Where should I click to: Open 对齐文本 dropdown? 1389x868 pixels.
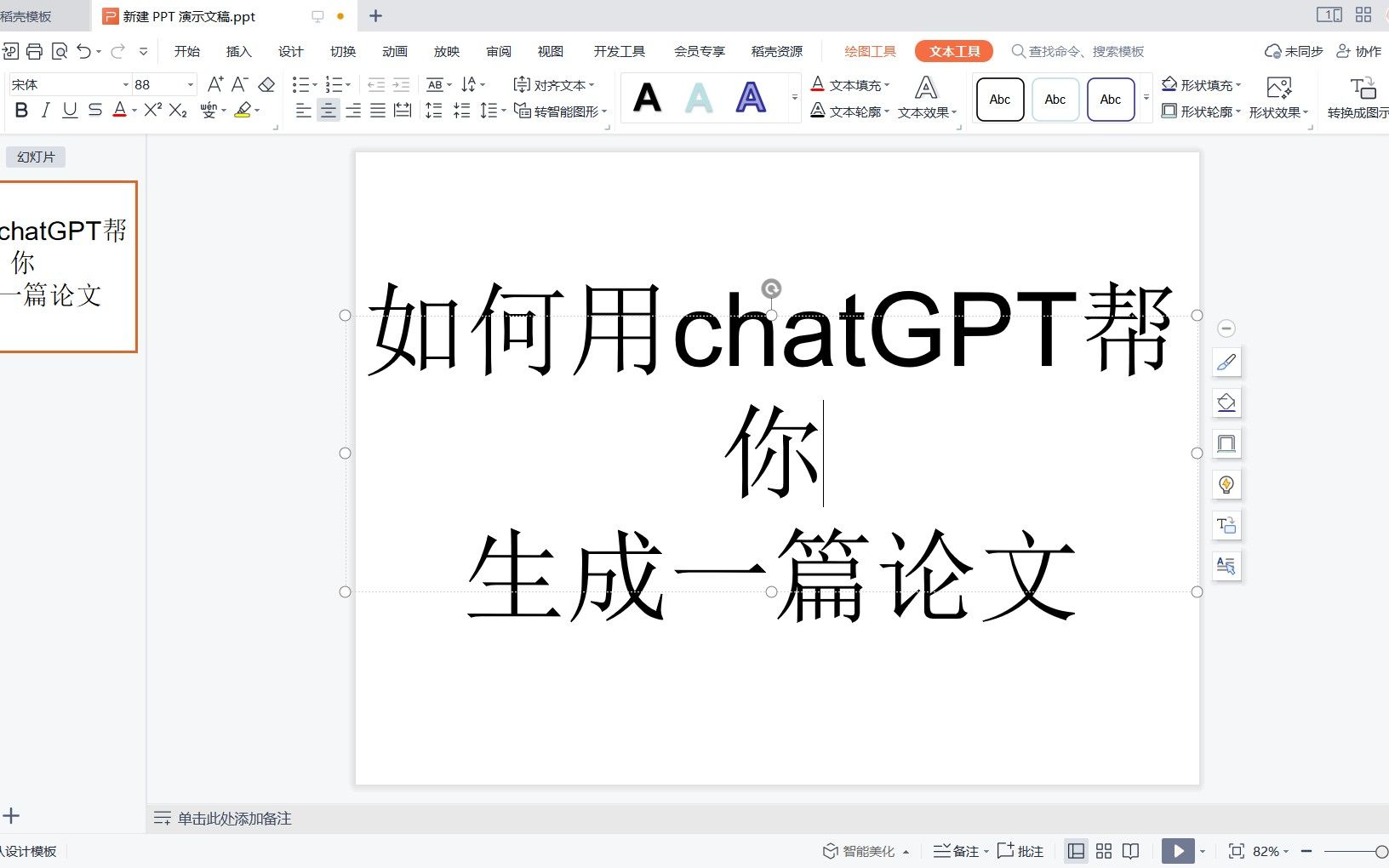553,84
